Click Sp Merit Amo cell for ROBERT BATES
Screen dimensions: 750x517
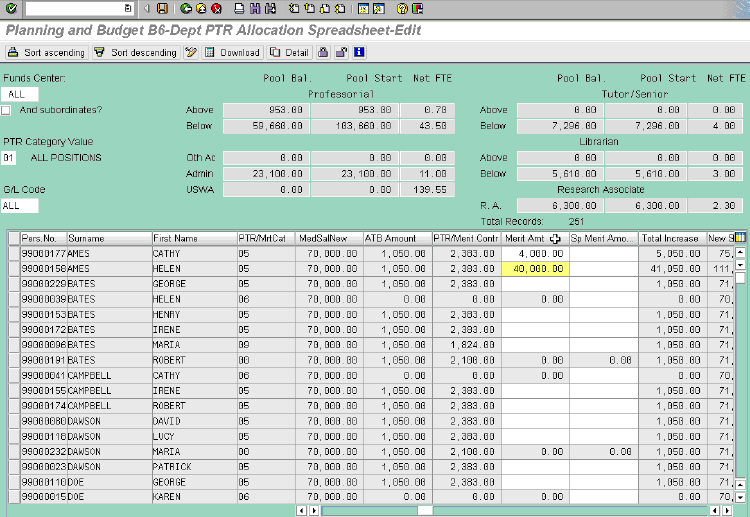click(x=604, y=360)
